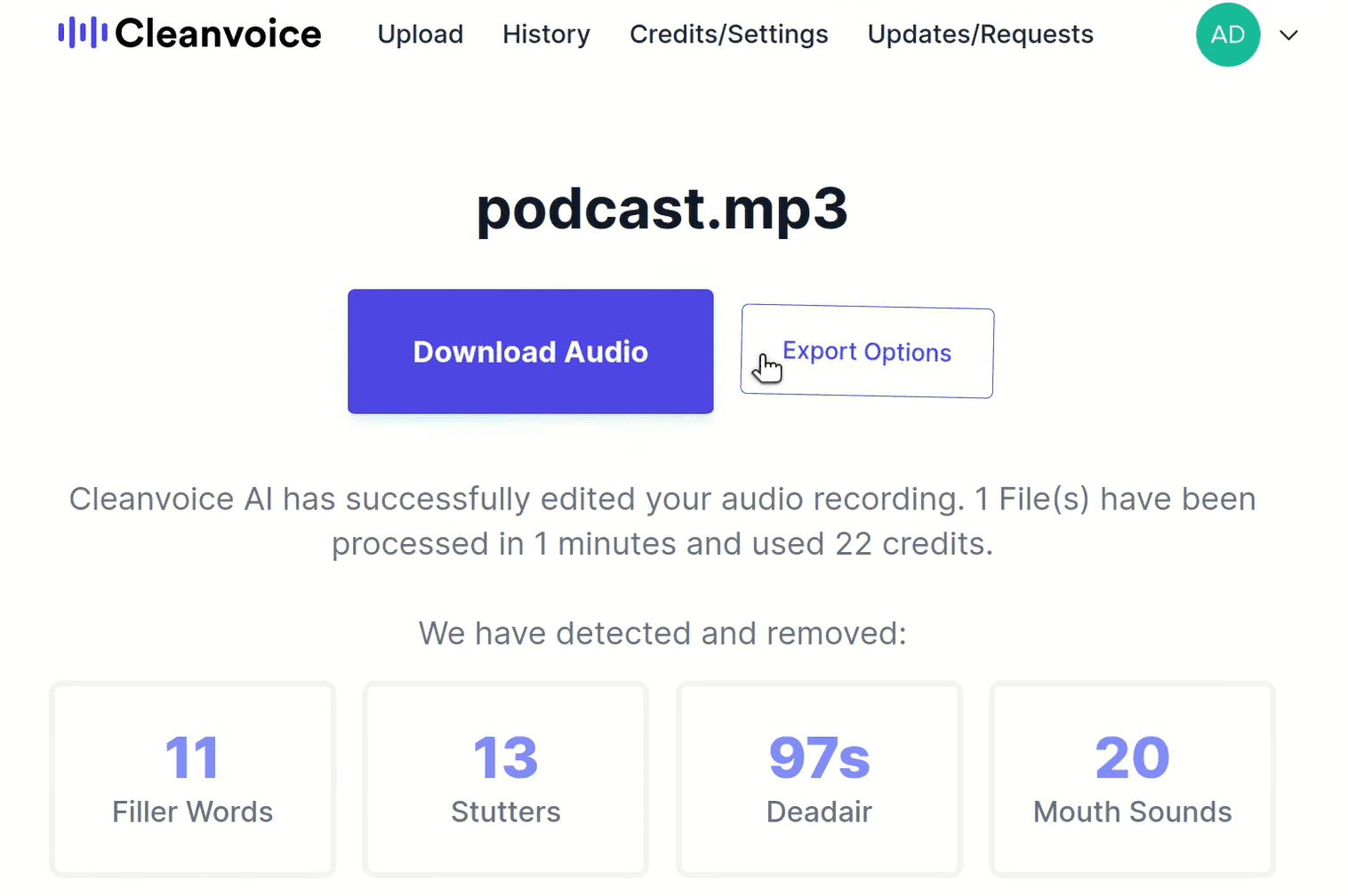1348x896 pixels.
Task: Go to the Upload page
Action: 421,34
